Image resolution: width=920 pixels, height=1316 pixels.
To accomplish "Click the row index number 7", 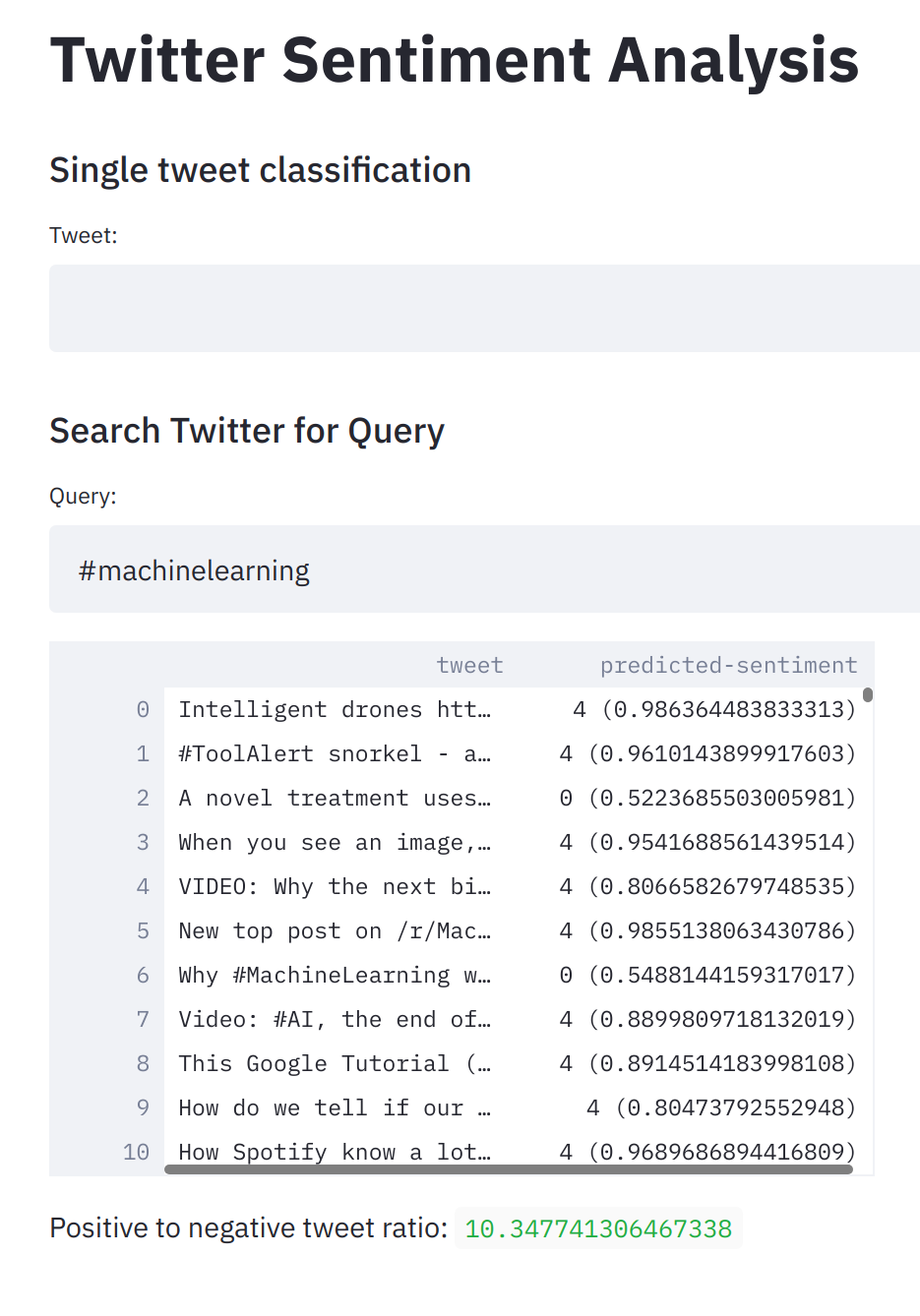I will click(x=143, y=1019).
